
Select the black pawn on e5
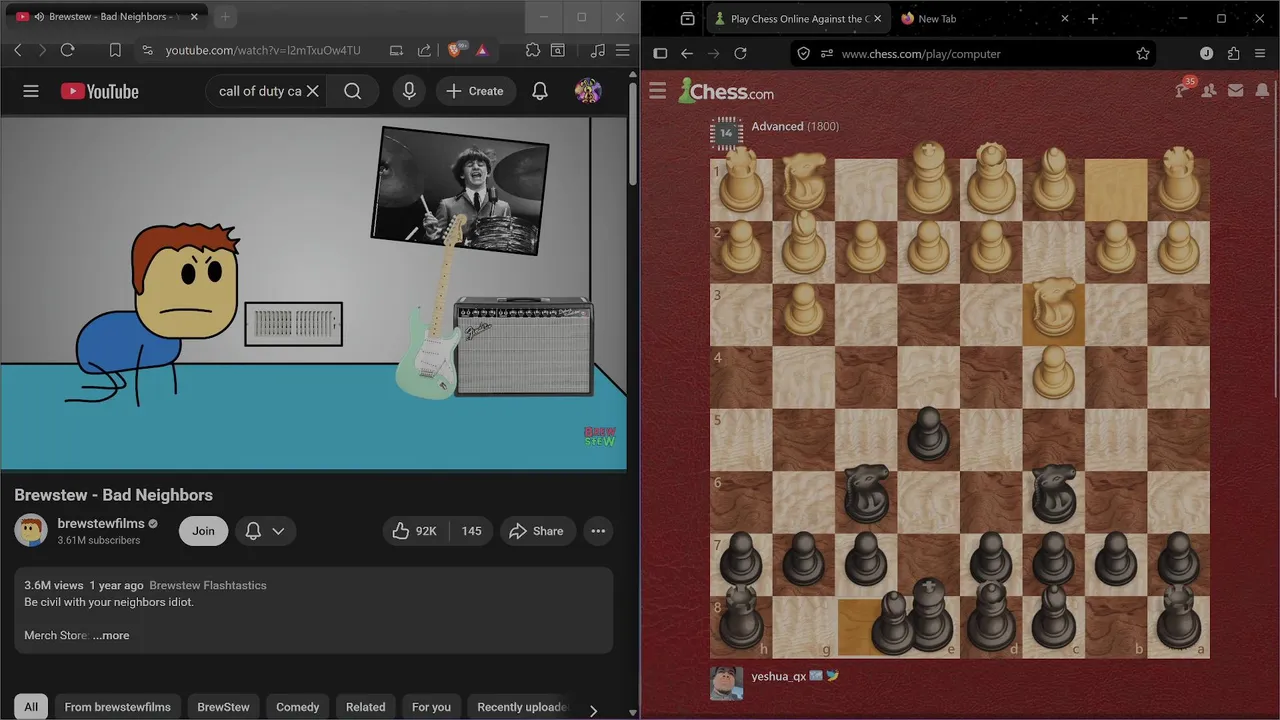(929, 435)
